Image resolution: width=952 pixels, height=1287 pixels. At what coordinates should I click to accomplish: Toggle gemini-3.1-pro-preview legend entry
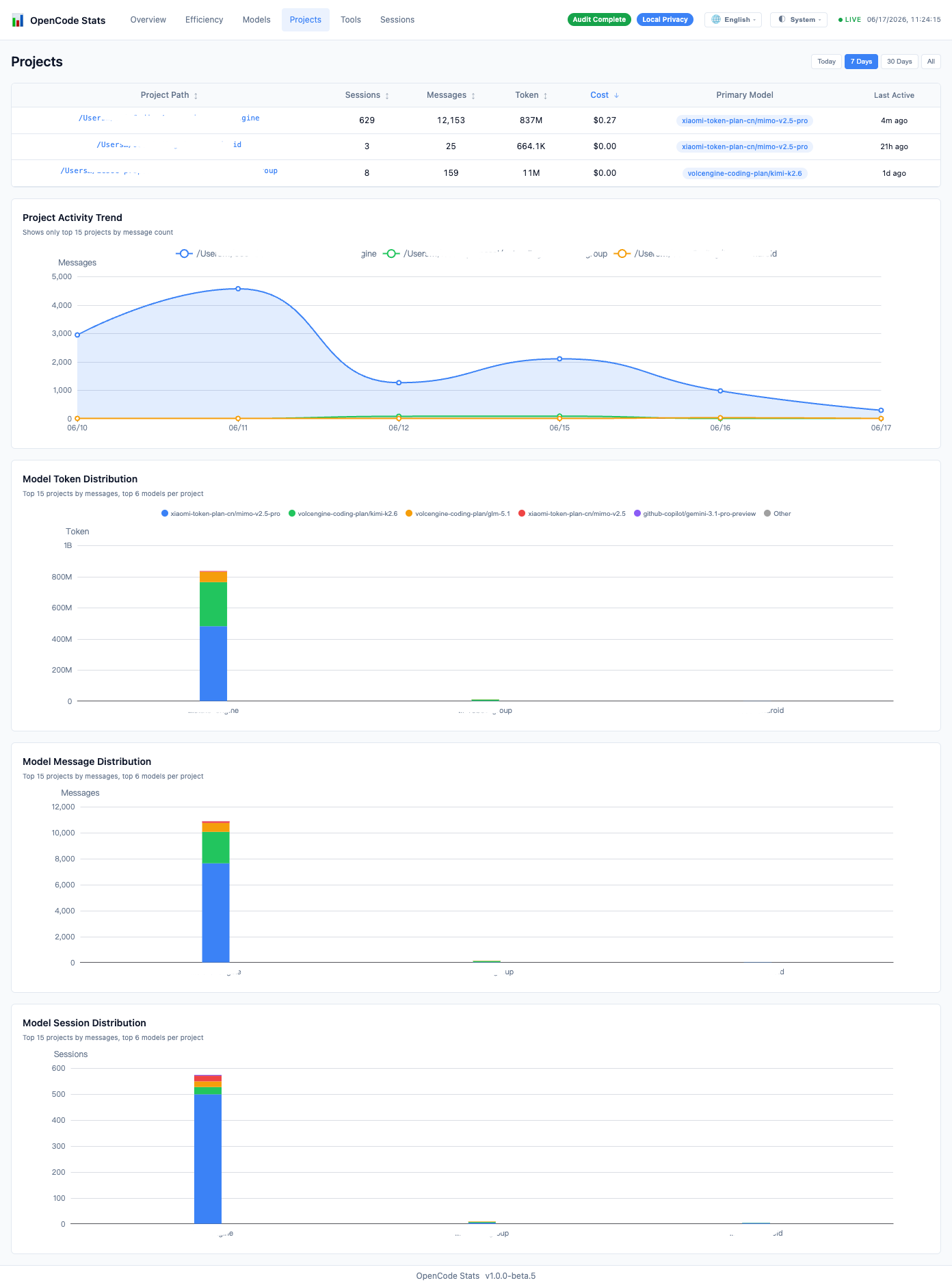click(695, 514)
